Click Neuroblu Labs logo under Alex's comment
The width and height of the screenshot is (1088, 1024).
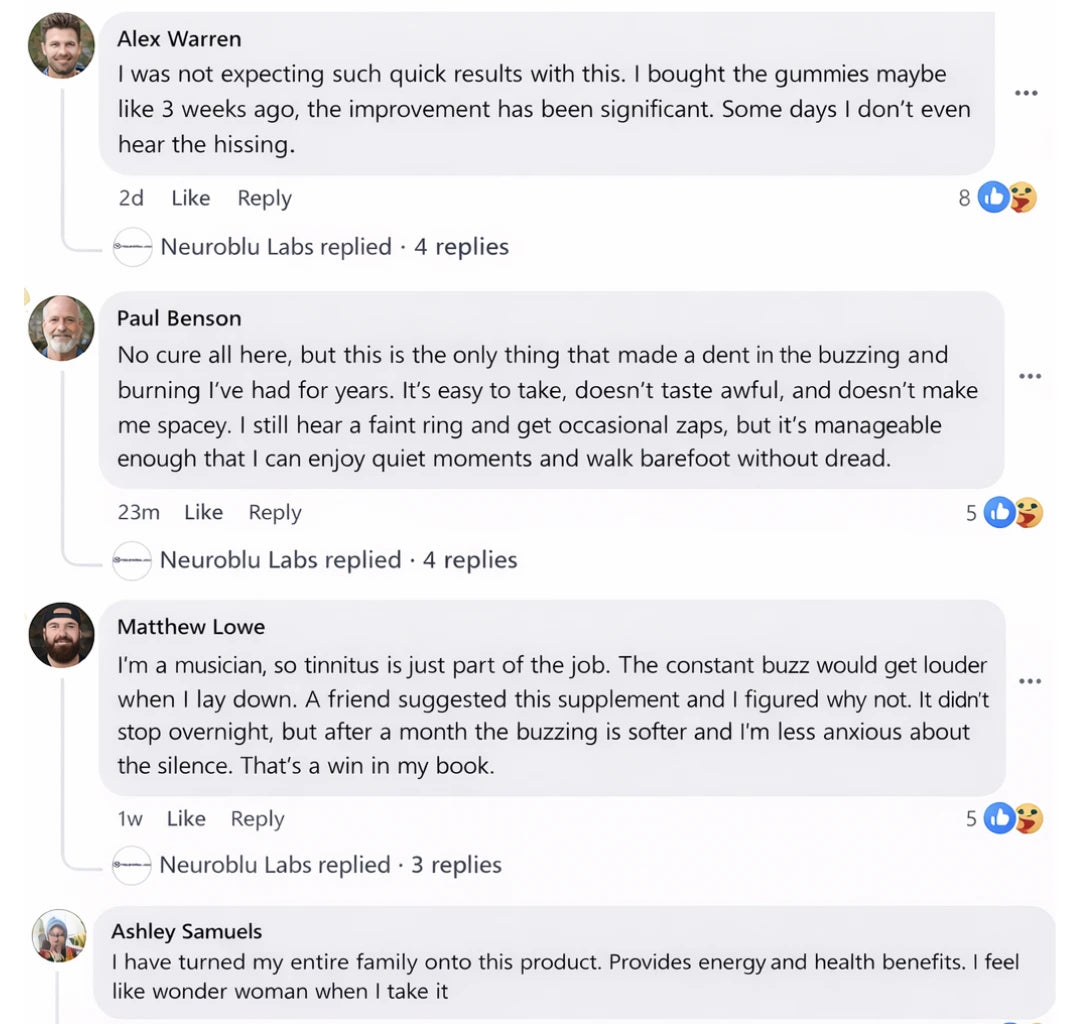[132, 247]
